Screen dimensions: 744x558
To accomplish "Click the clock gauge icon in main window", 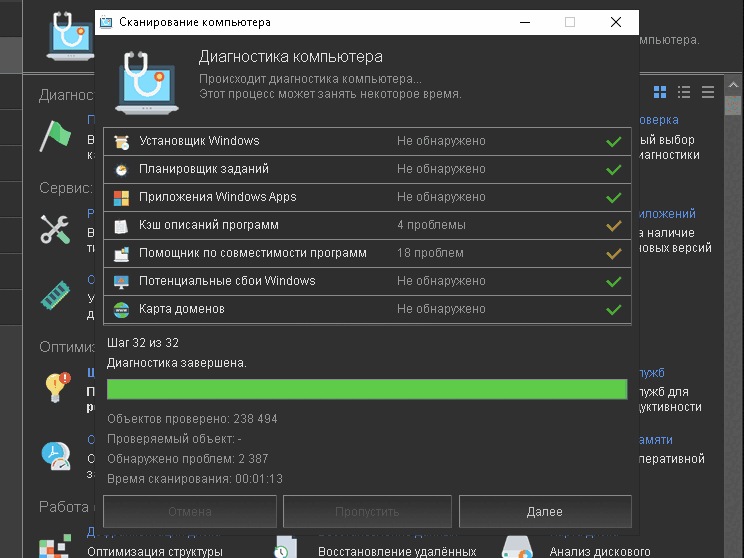I will 56,456.
